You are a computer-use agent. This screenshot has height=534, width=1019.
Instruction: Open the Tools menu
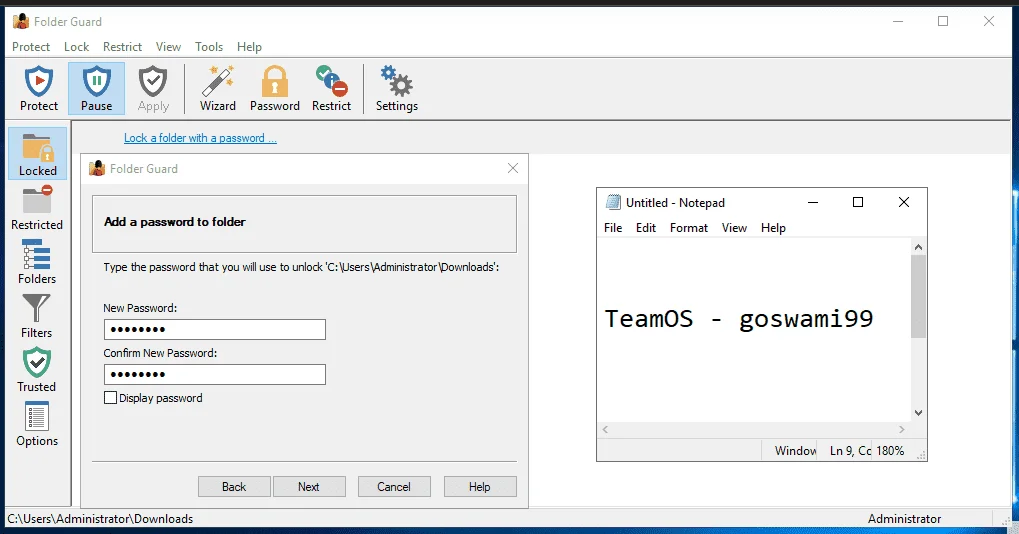point(209,47)
